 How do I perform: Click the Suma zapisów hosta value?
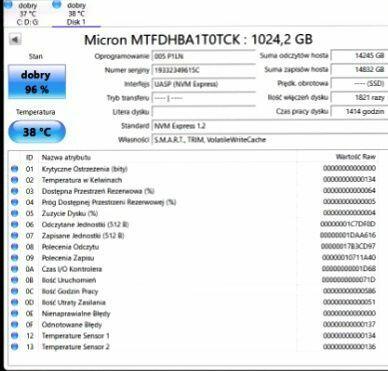[x=359, y=70]
